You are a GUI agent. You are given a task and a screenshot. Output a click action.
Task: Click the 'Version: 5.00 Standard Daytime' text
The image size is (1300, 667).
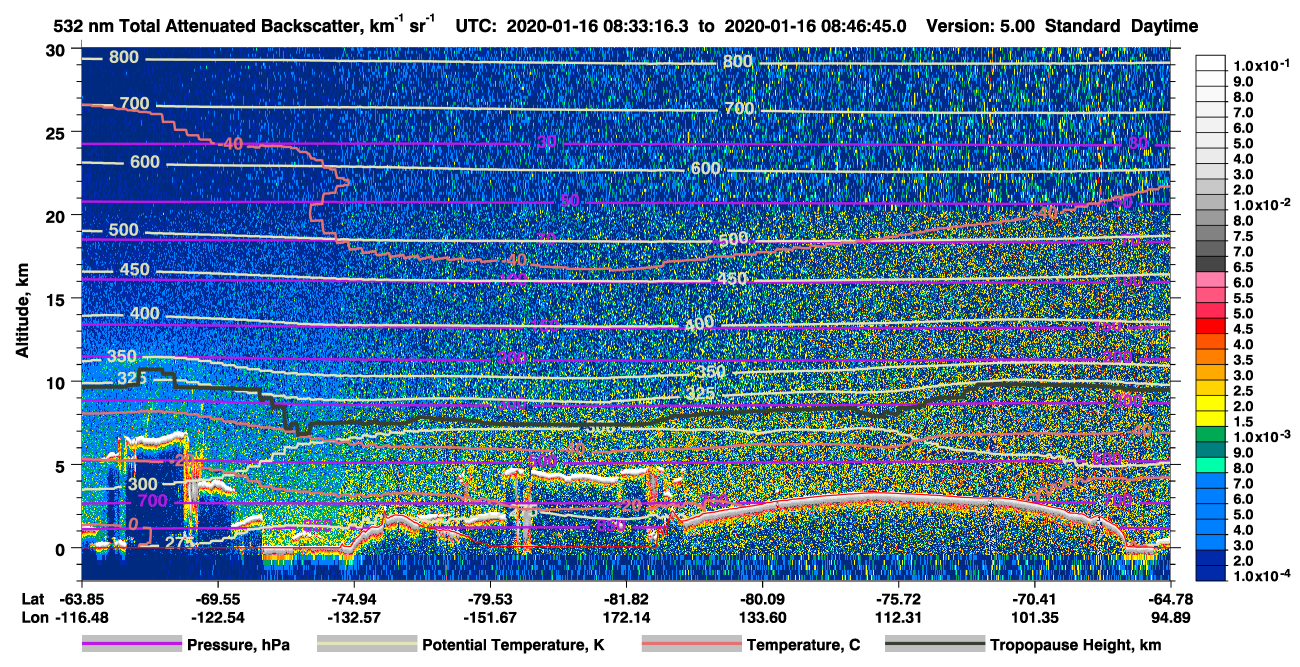(1062, 26)
